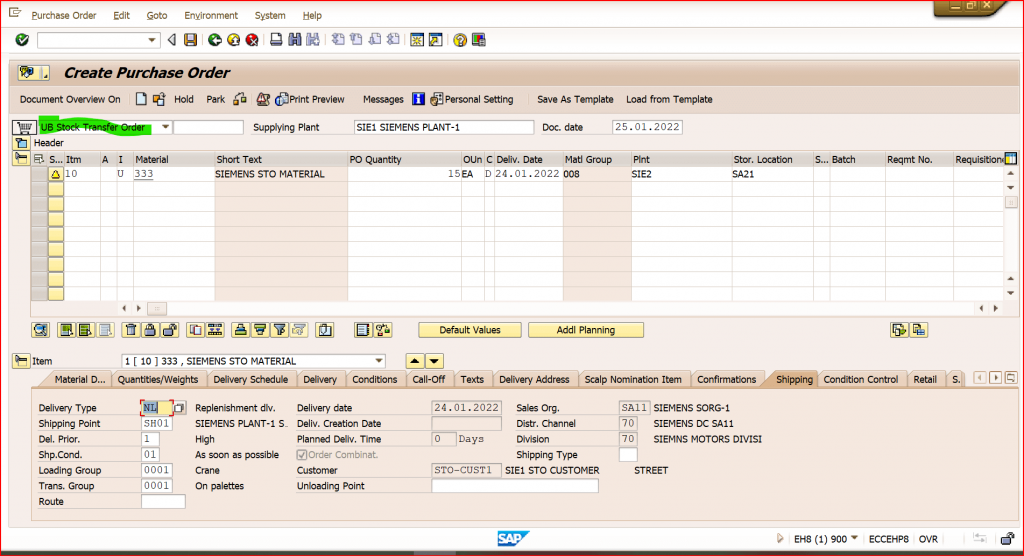
Task: Click the Sort descending icon
Action: click(x=260, y=330)
